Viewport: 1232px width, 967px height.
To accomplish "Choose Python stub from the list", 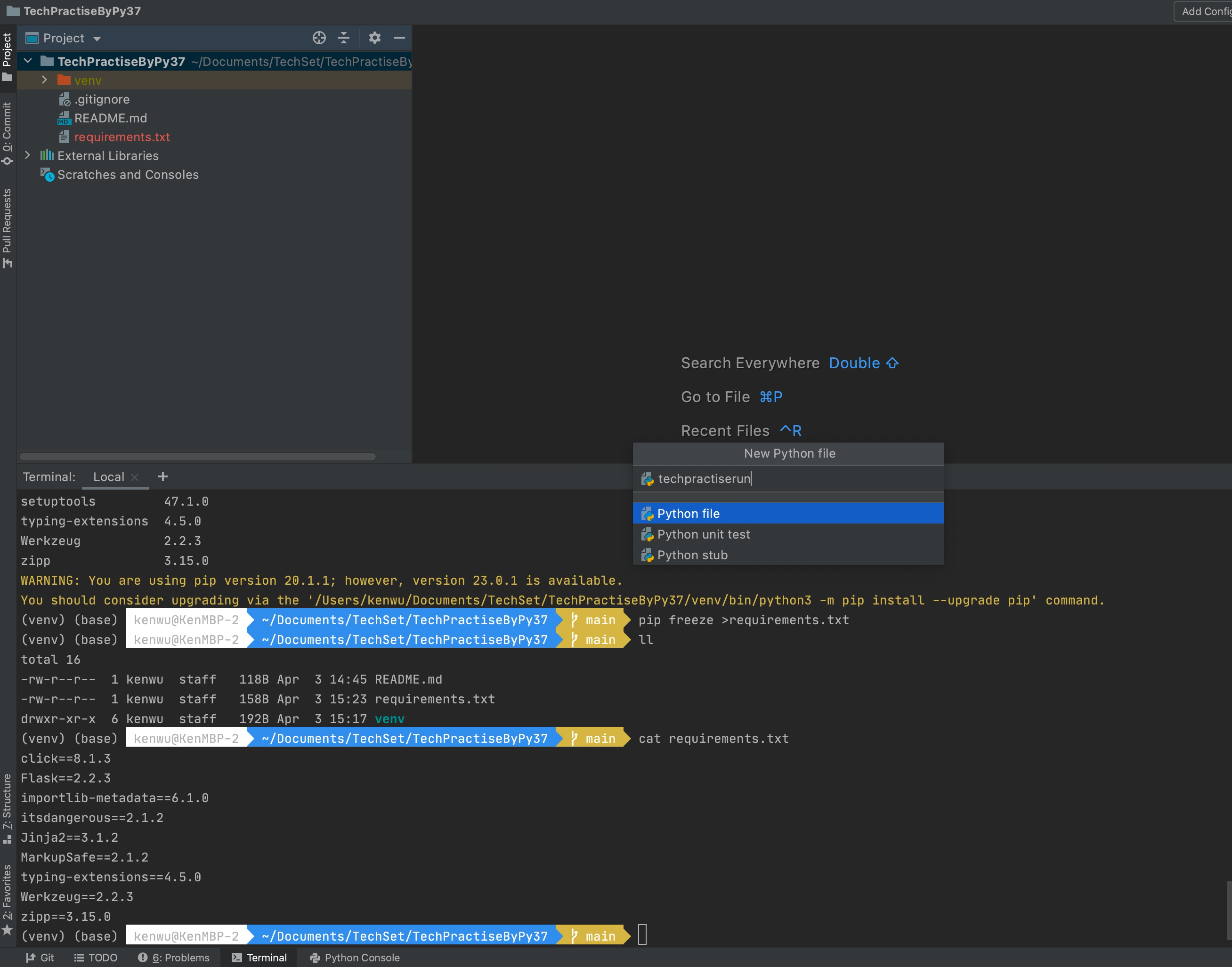I will pos(692,555).
